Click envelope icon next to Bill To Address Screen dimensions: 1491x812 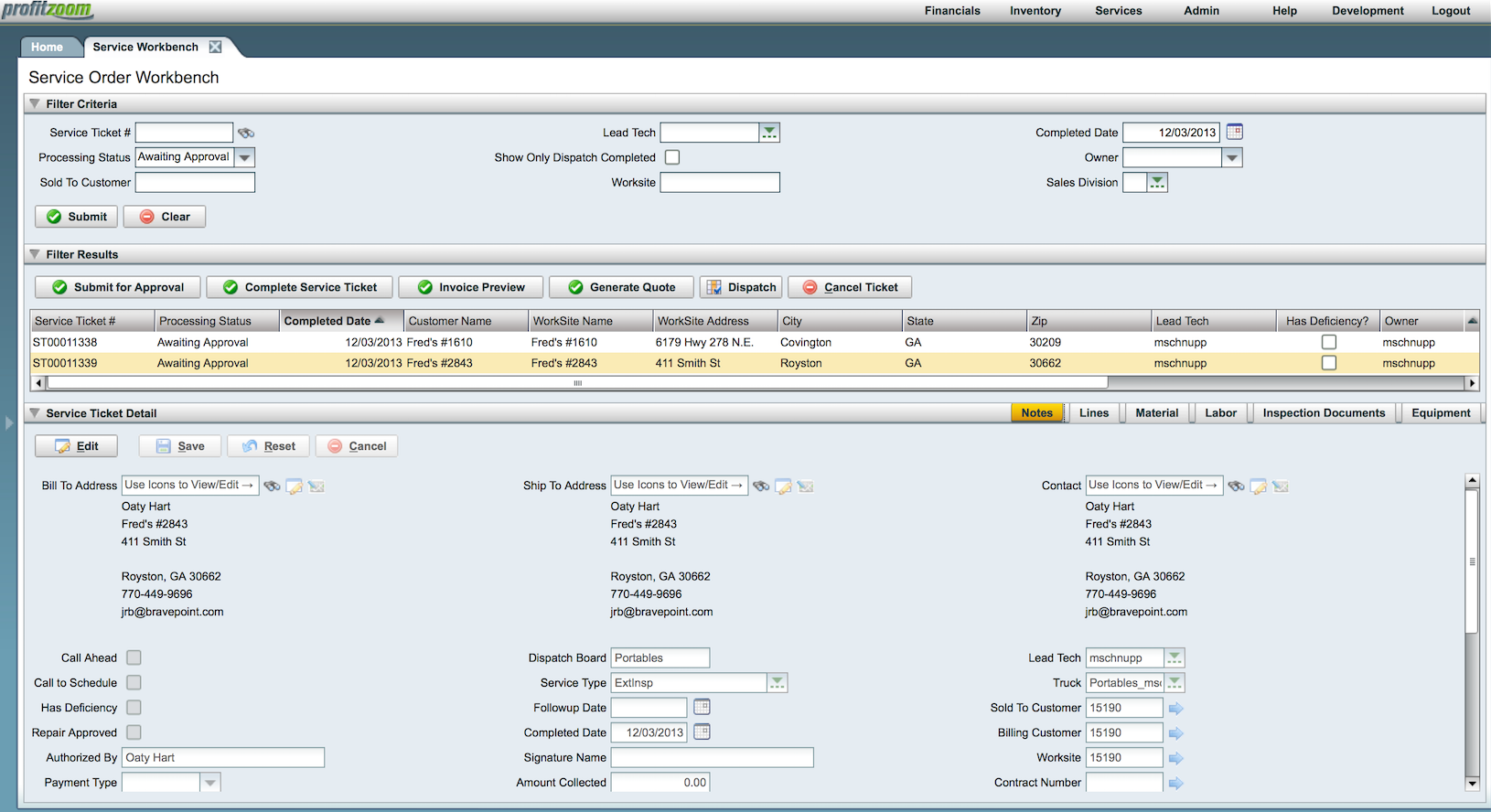(316, 486)
